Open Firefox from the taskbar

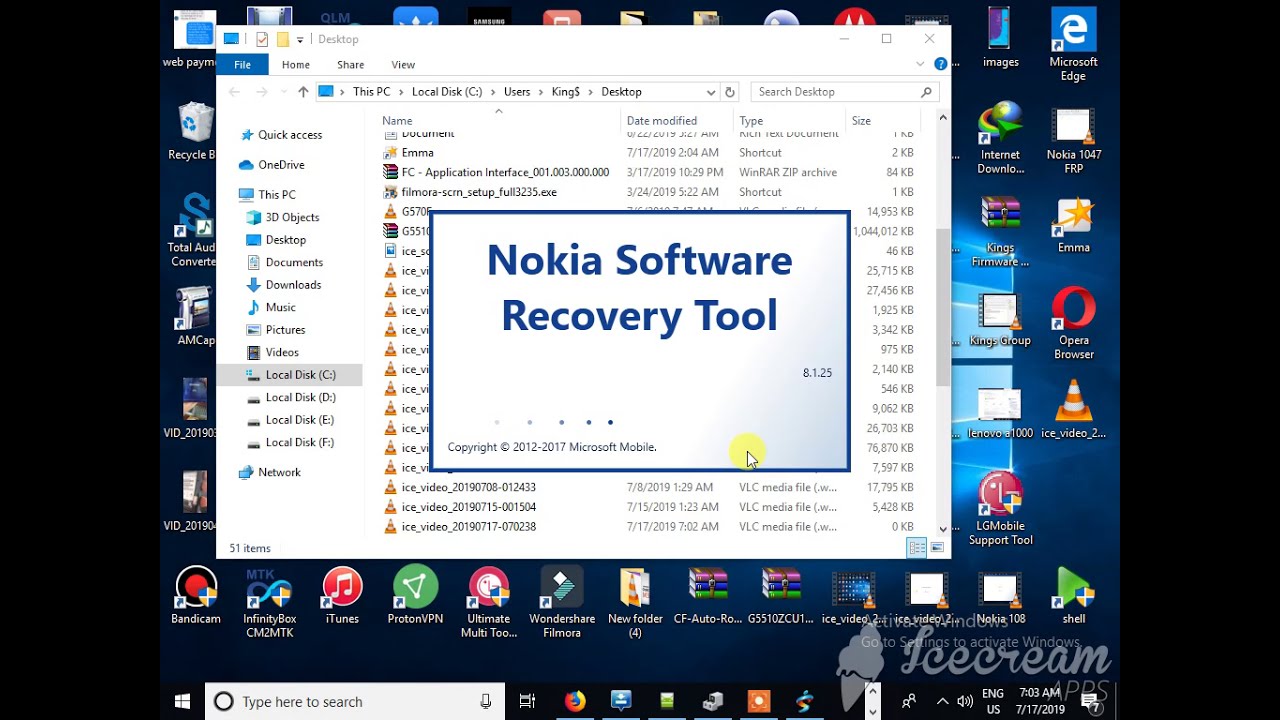575,701
